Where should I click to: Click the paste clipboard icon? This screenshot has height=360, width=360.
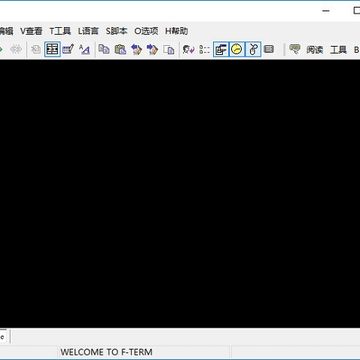click(x=120, y=50)
